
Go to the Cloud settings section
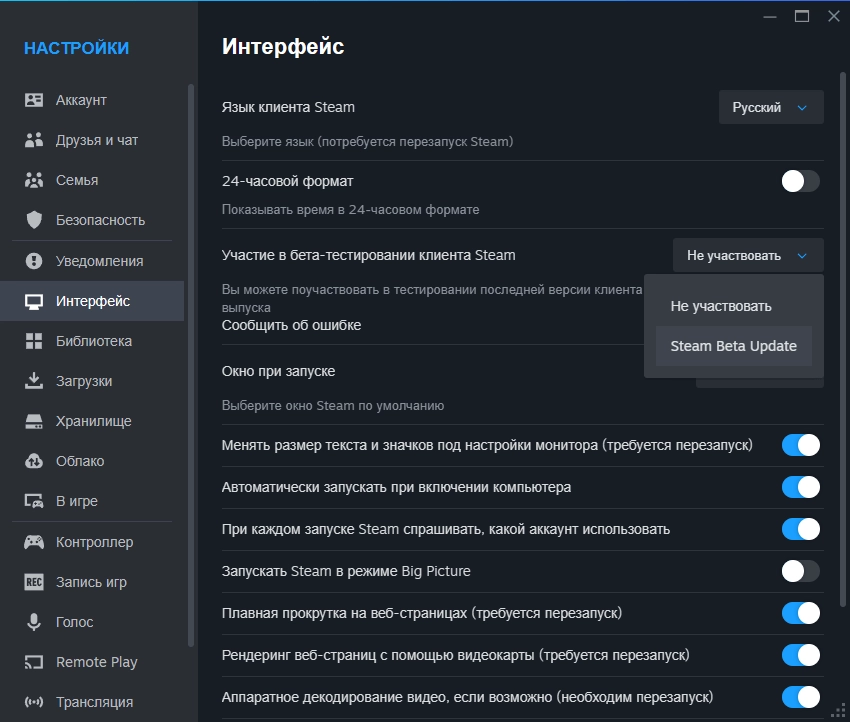click(x=80, y=461)
